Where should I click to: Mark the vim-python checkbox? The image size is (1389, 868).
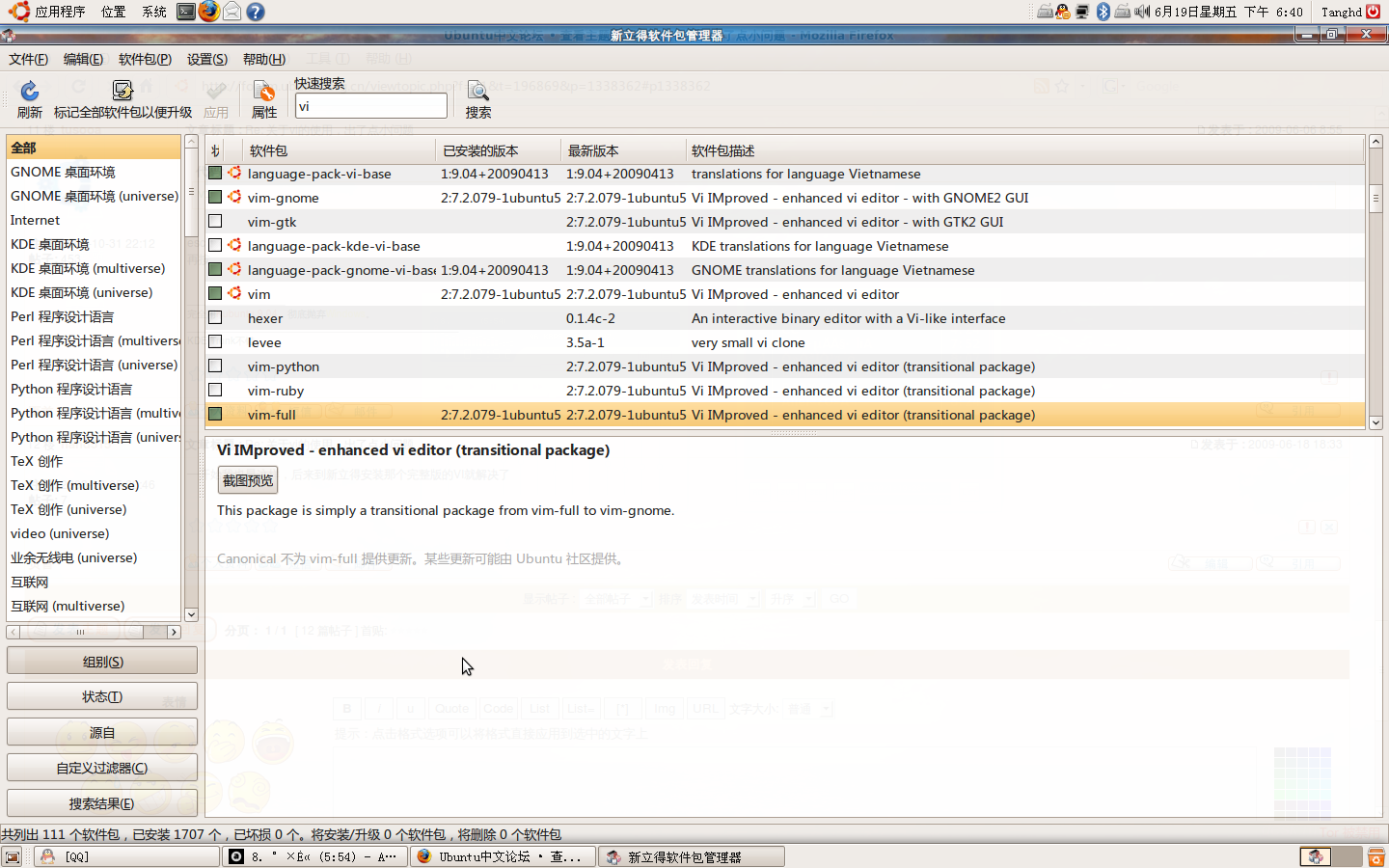215,366
